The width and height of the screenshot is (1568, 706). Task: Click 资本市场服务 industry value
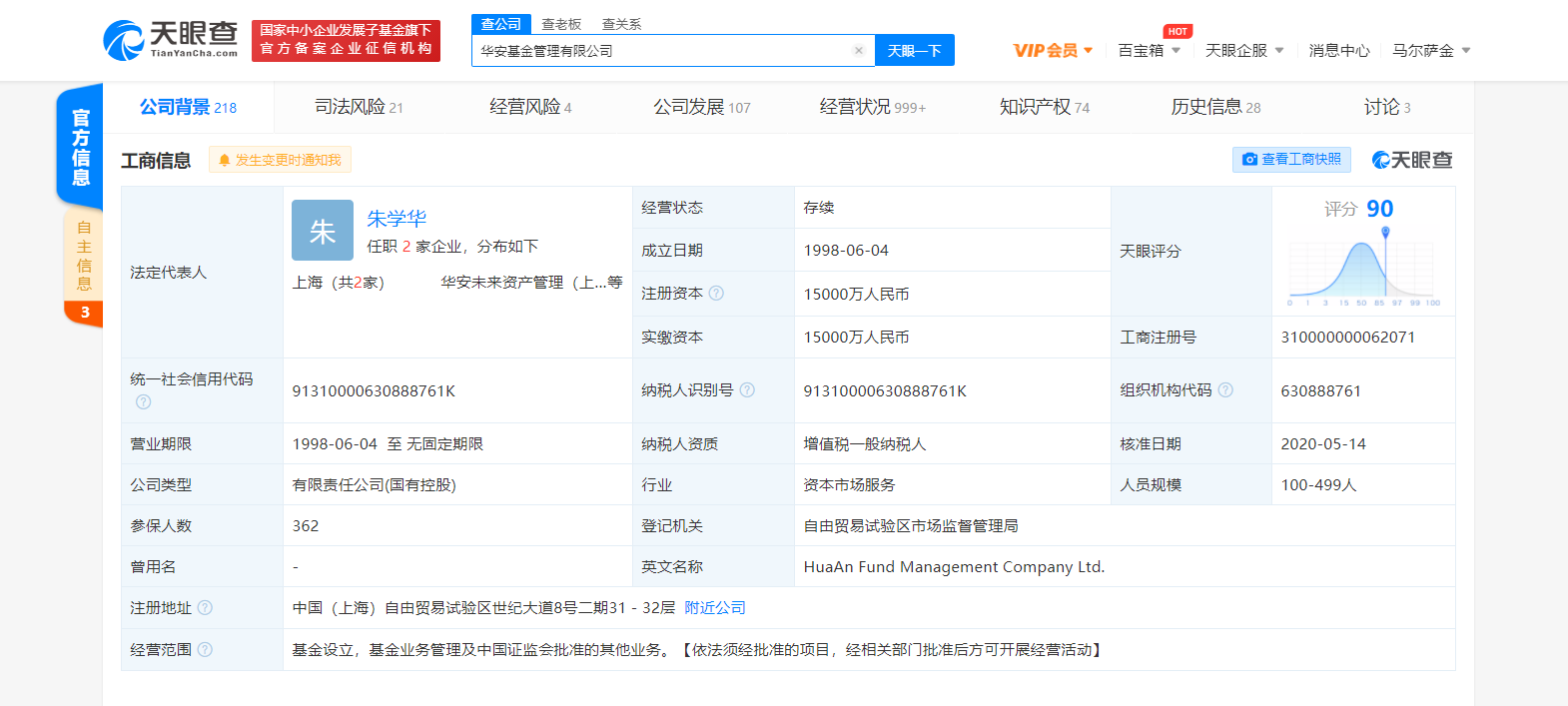click(849, 484)
